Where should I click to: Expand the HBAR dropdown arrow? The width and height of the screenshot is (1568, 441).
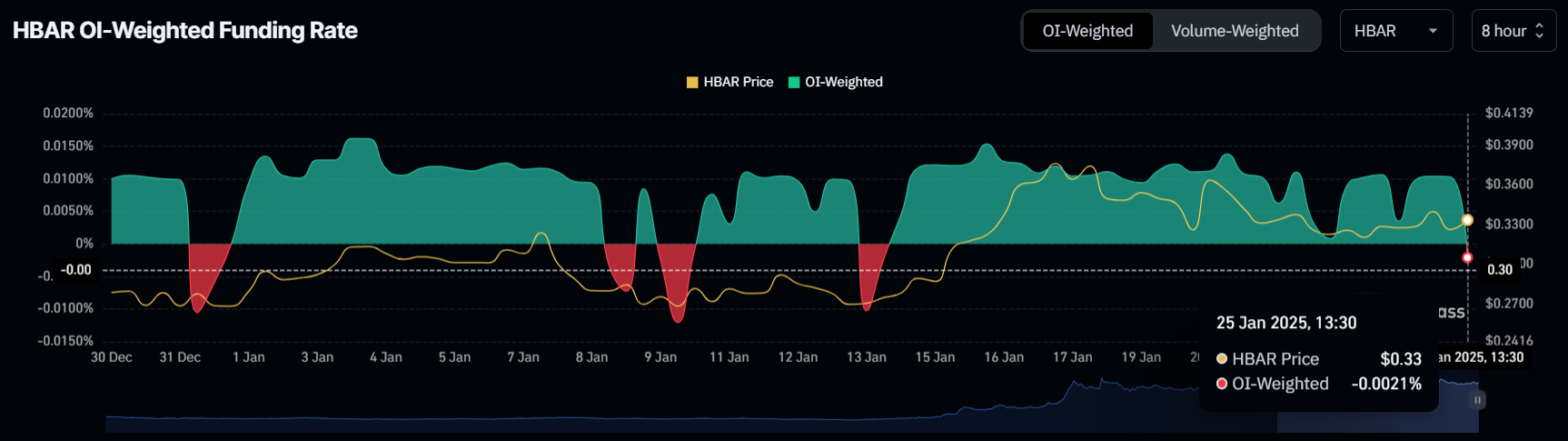(x=1433, y=31)
